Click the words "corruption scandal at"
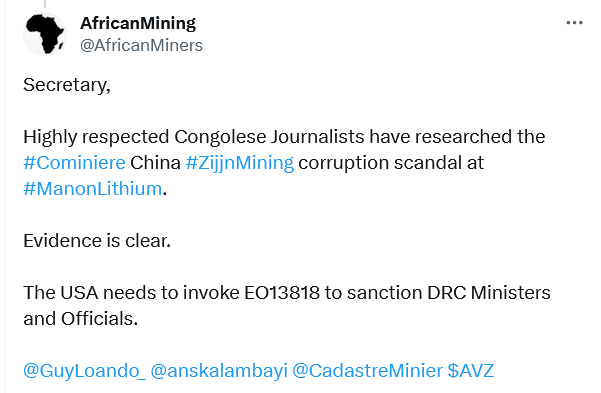This screenshot has height=393, width=601. (x=391, y=163)
